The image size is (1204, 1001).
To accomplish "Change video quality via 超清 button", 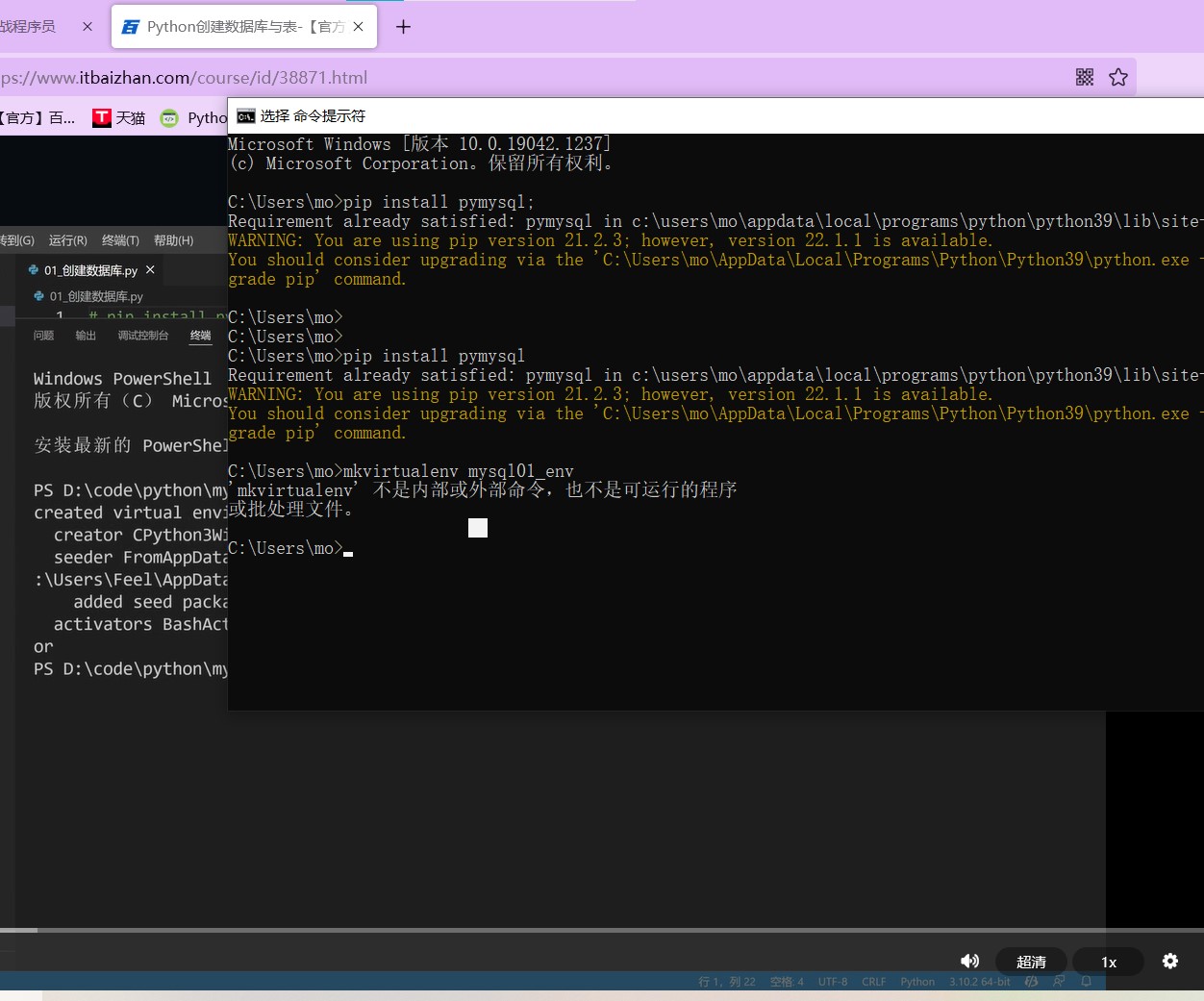I will [x=1031, y=962].
